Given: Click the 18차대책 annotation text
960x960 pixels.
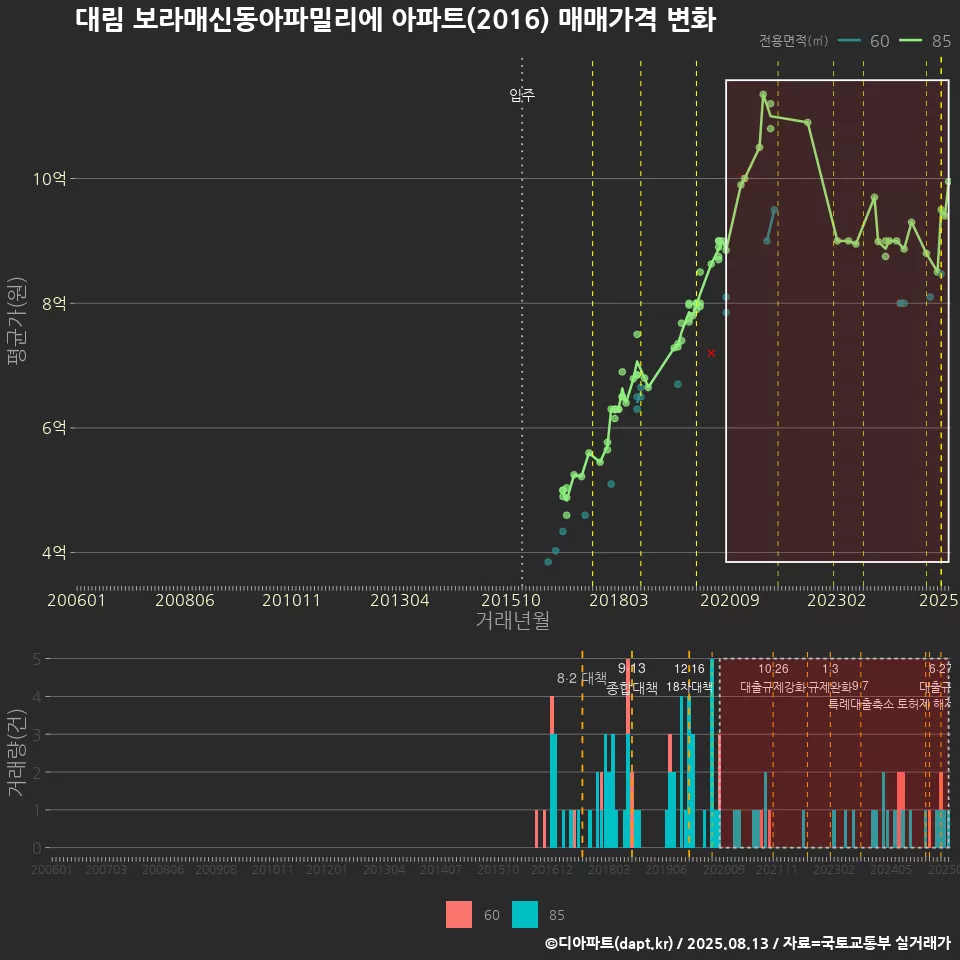Looking at the screenshot, I should tap(689, 687).
